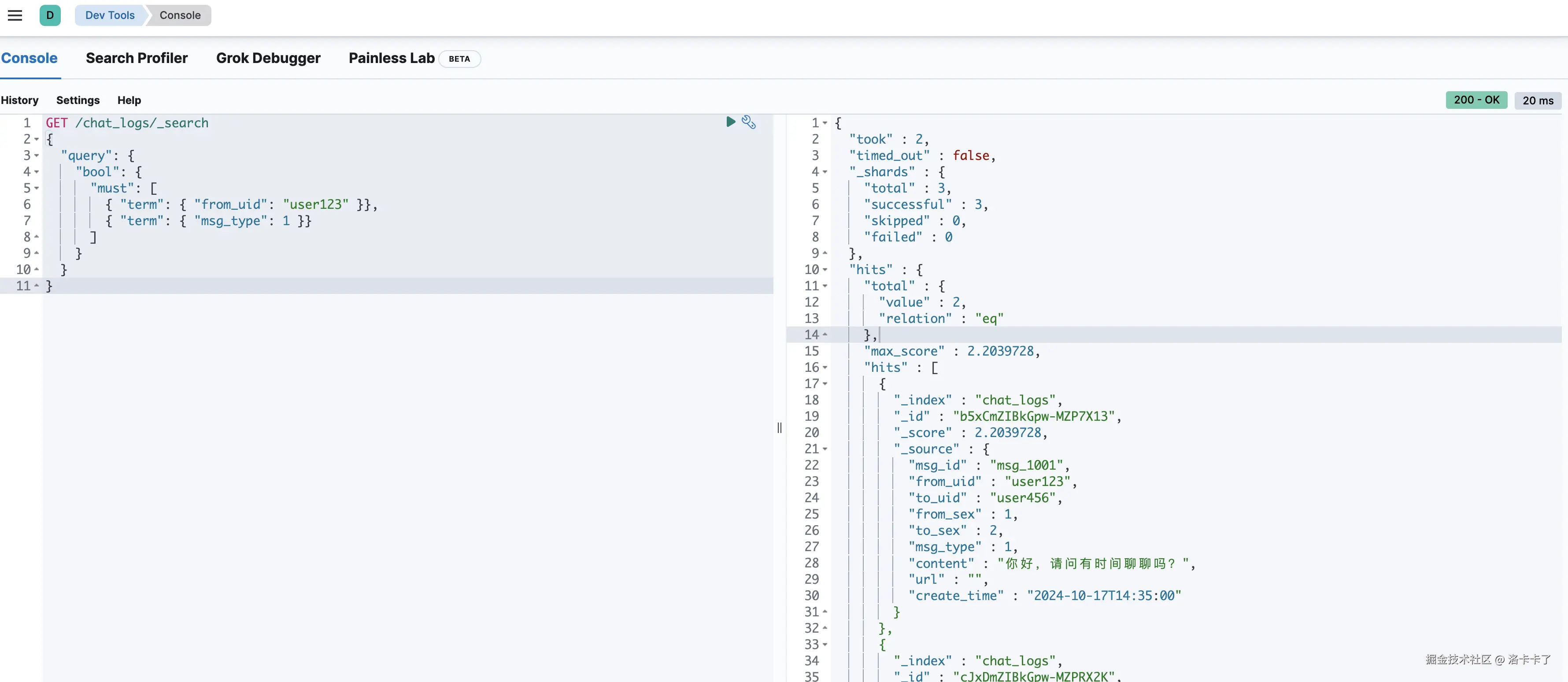Click the "value" : 2 line
This screenshot has height=682, width=1568.
(x=922, y=303)
